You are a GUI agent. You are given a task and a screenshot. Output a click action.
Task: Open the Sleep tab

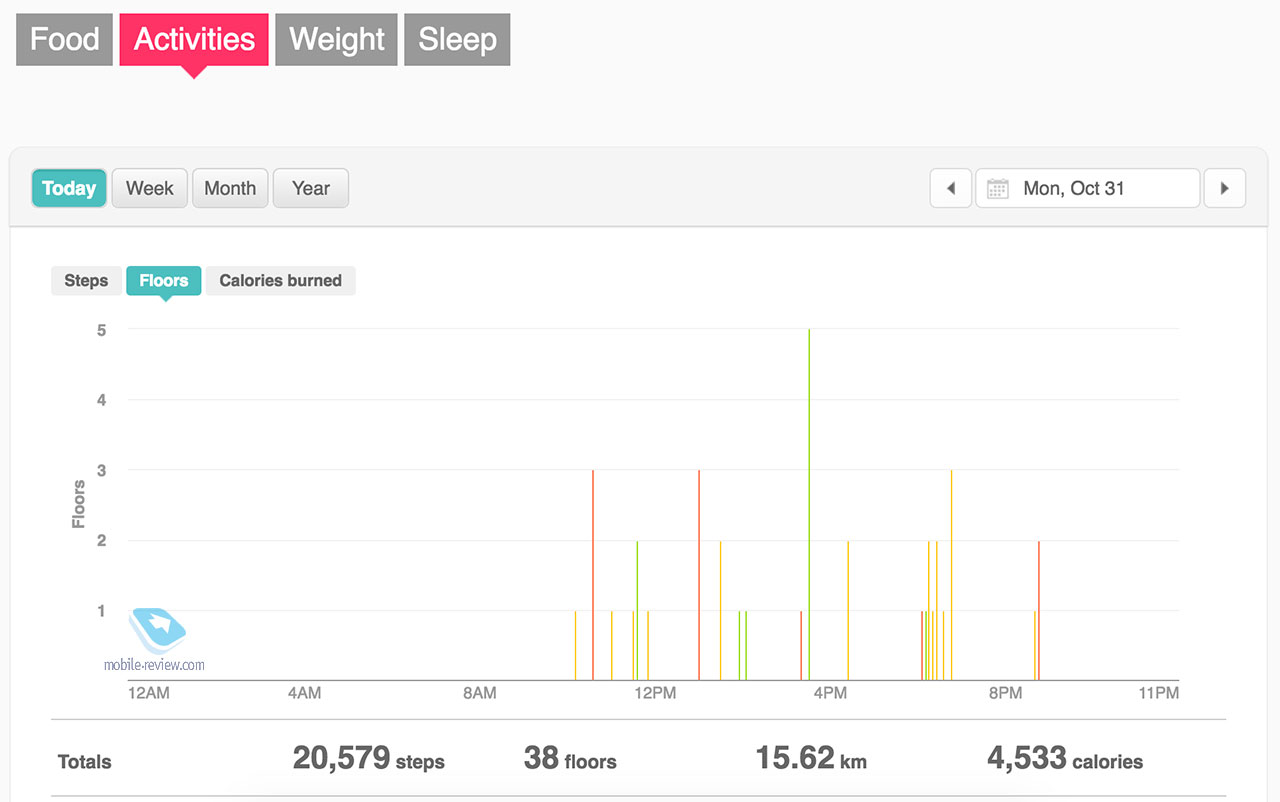coord(457,40)
